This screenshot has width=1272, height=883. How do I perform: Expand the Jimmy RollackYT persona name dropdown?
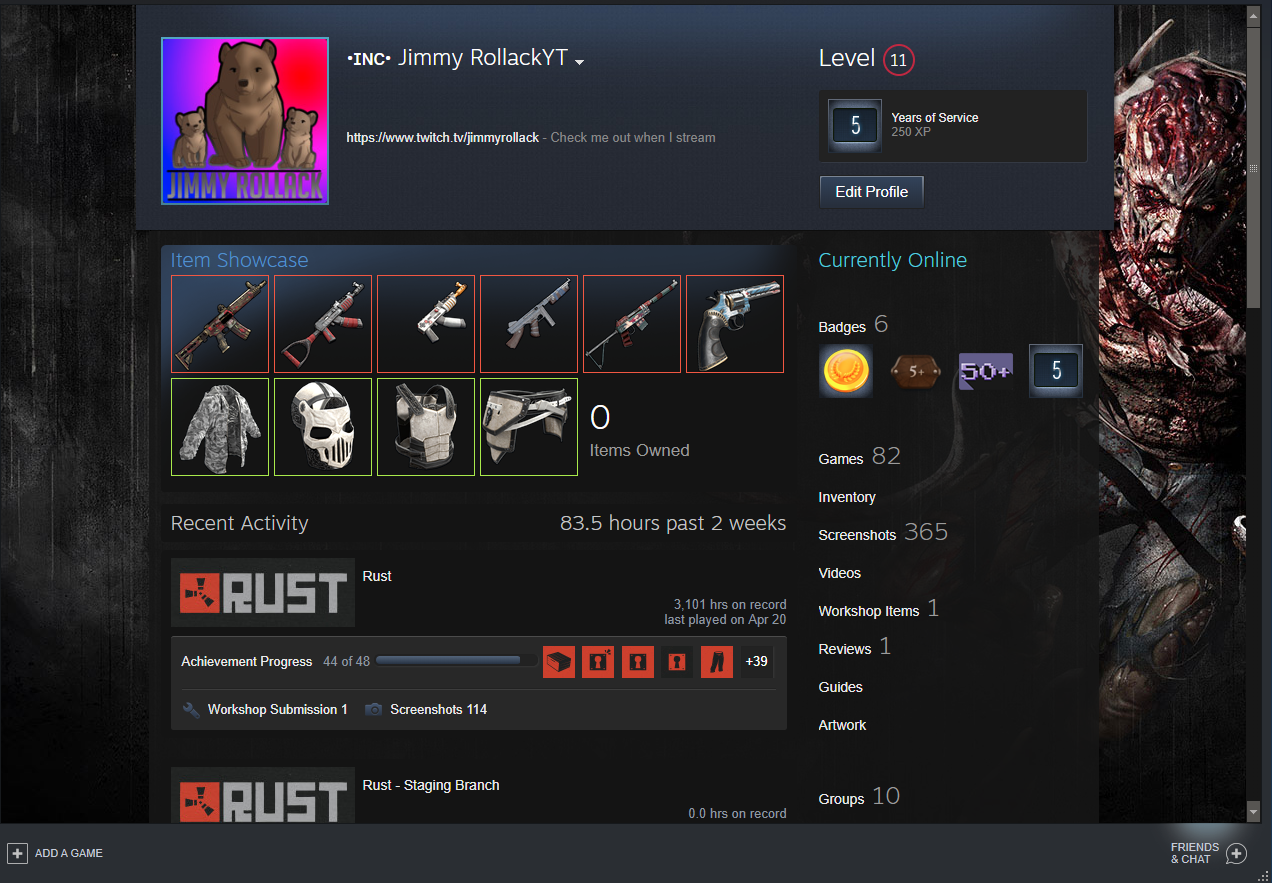pos(579,61)
